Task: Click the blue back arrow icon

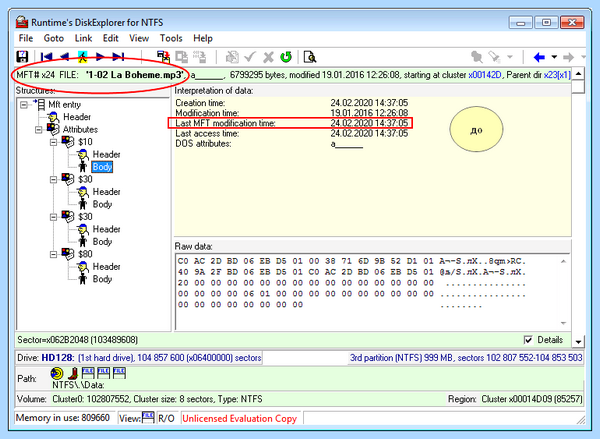Action: click(x=539, y=57)
